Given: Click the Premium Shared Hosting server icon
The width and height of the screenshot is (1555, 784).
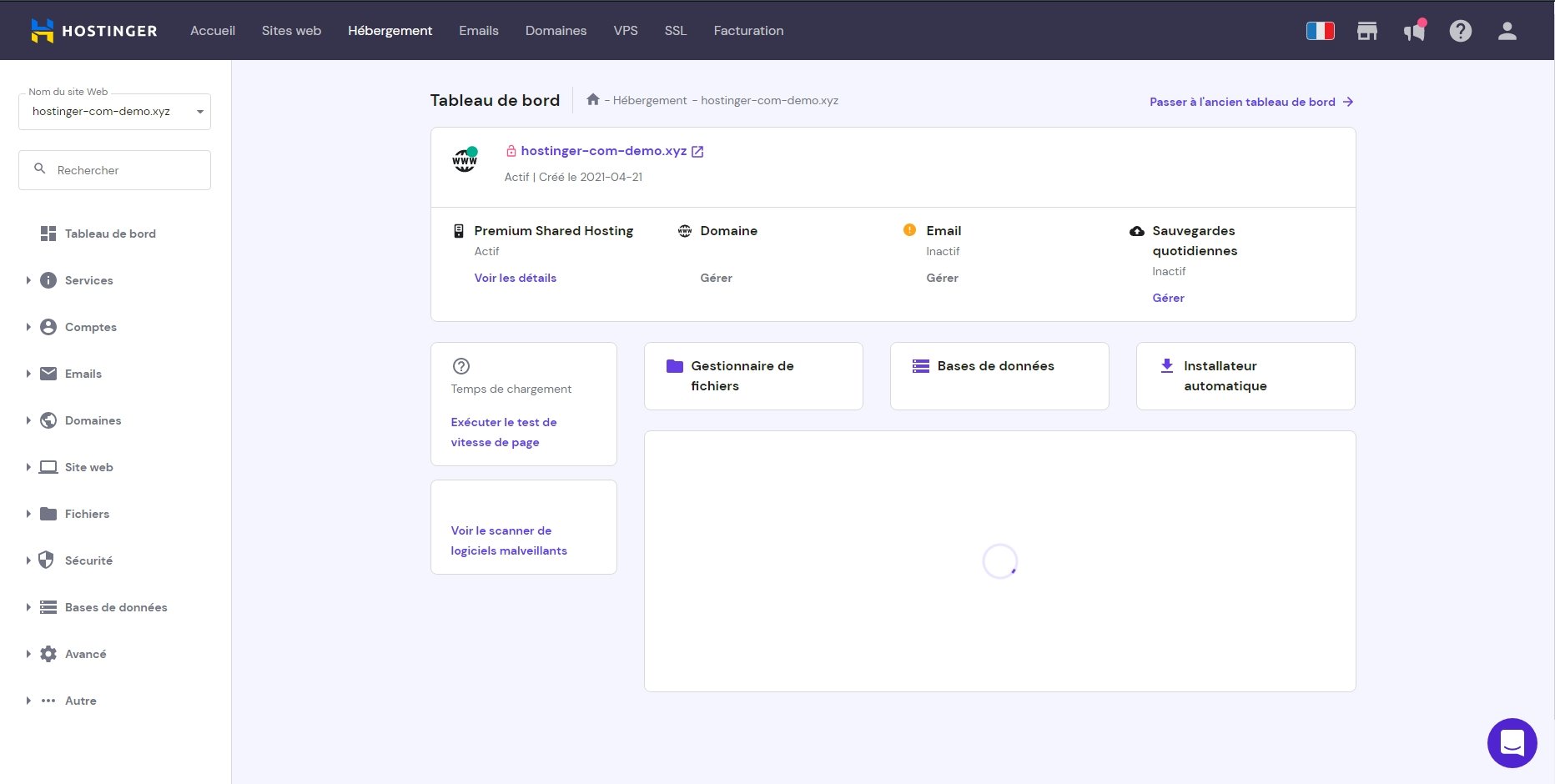Looking at the screenshot, I should tap(458, 231).
